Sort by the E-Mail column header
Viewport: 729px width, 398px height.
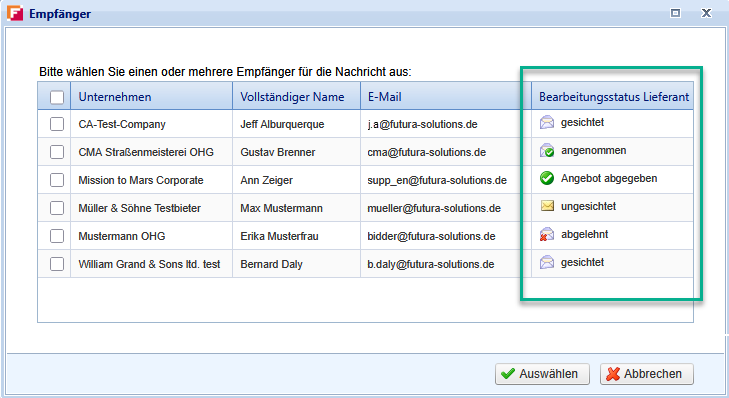point(445,96)
